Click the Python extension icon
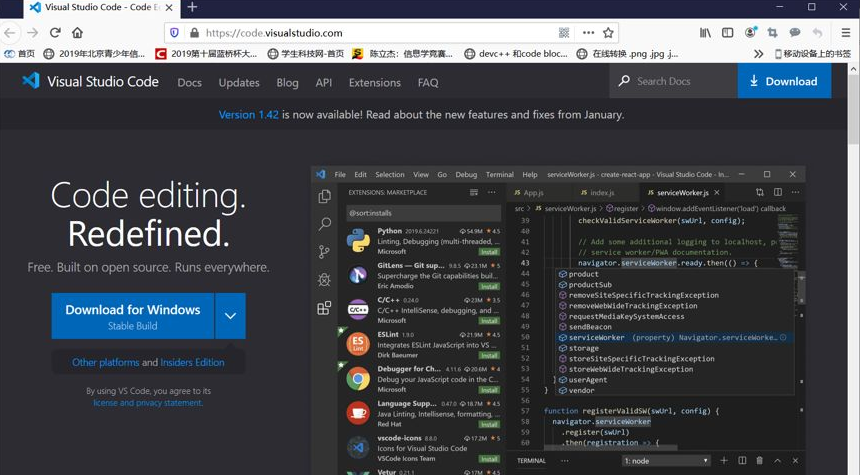Image resolution: width=860 pixels, height=475 pixels. [x=358, y=241]
